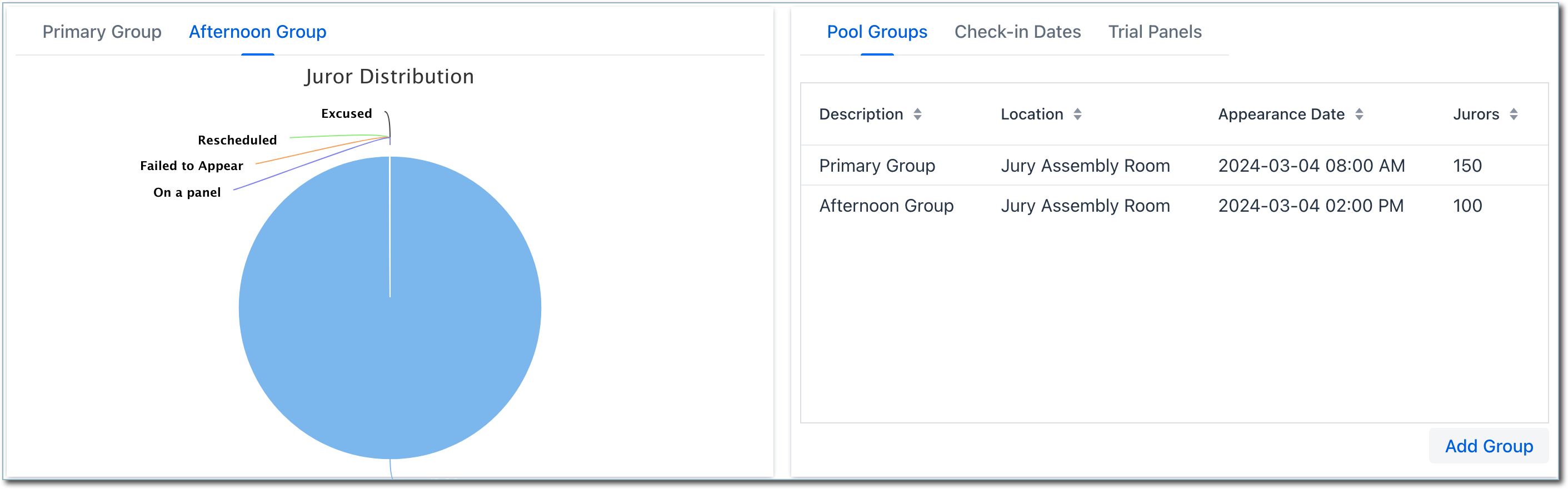Select the Afternoon Group table row
The width and height of the screenshot is (1568, 489).
[x=886, y=206]
